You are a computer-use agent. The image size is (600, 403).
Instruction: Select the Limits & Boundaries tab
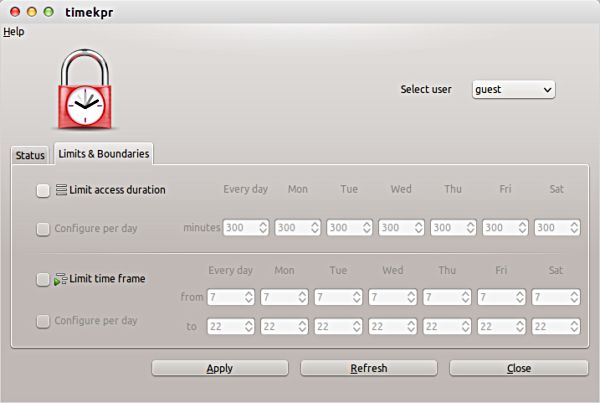point(104,154)
